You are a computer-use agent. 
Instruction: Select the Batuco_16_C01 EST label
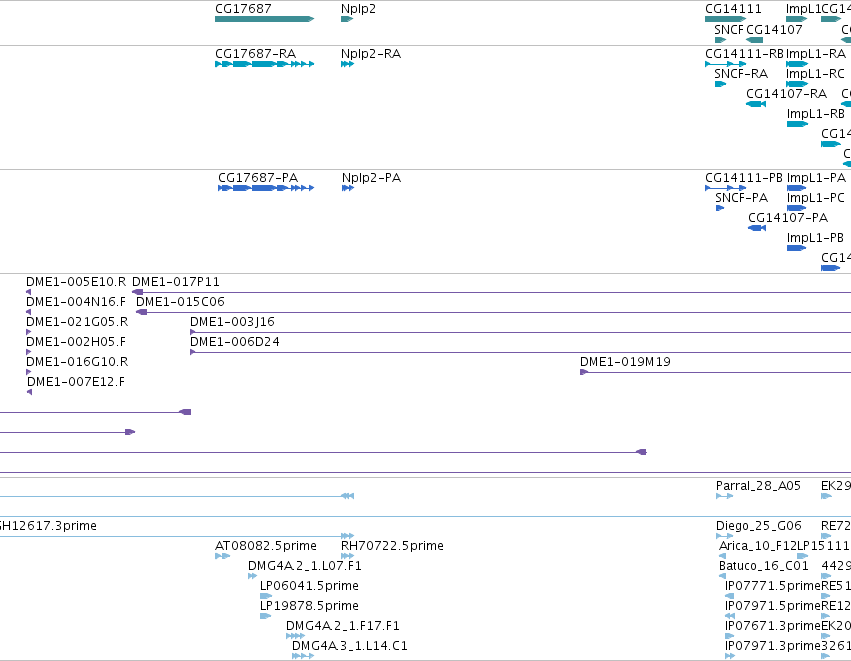764,566
